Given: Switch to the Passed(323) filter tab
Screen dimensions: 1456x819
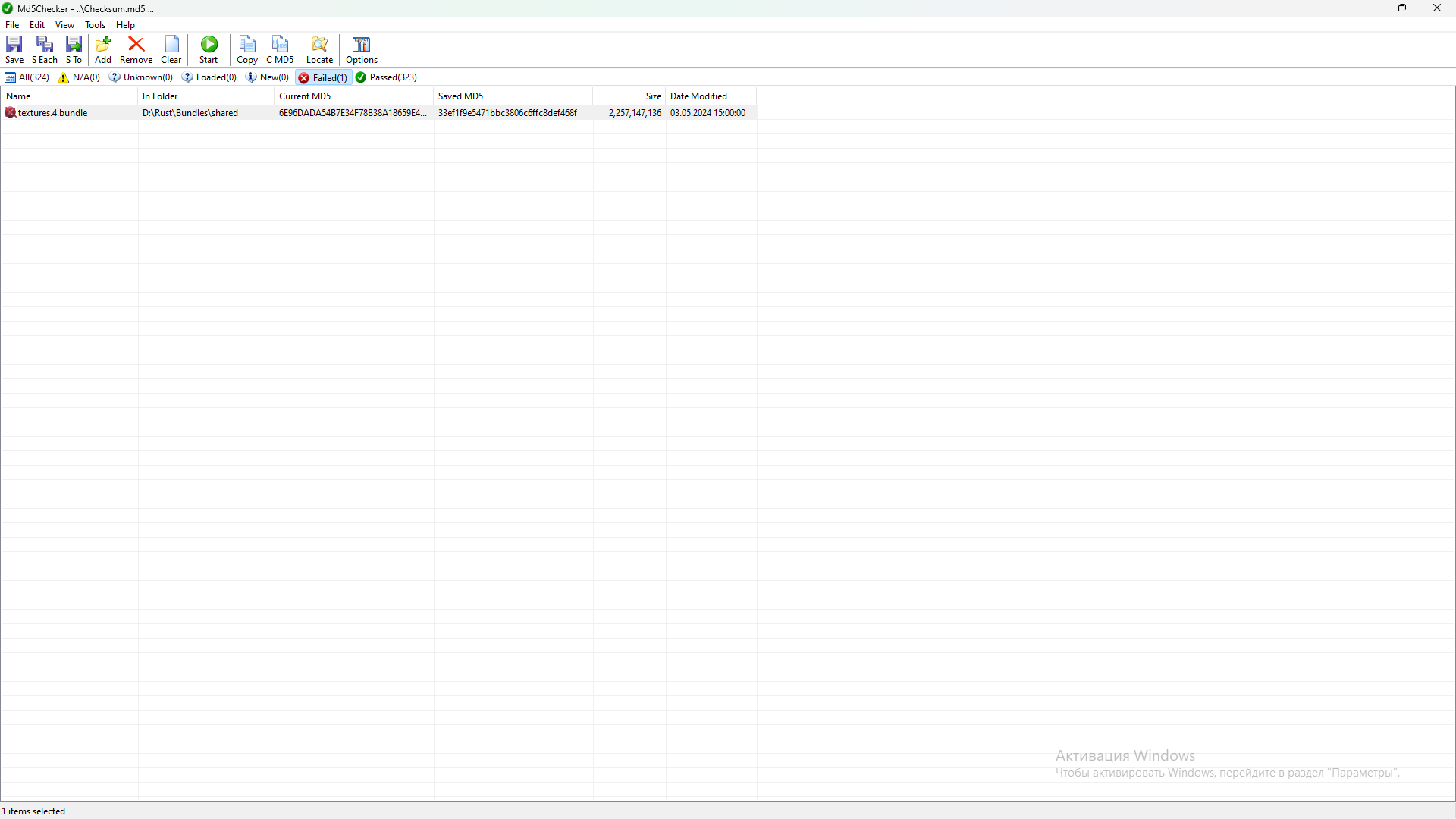Looking at the screenshot, I should (x=387, y=77).
